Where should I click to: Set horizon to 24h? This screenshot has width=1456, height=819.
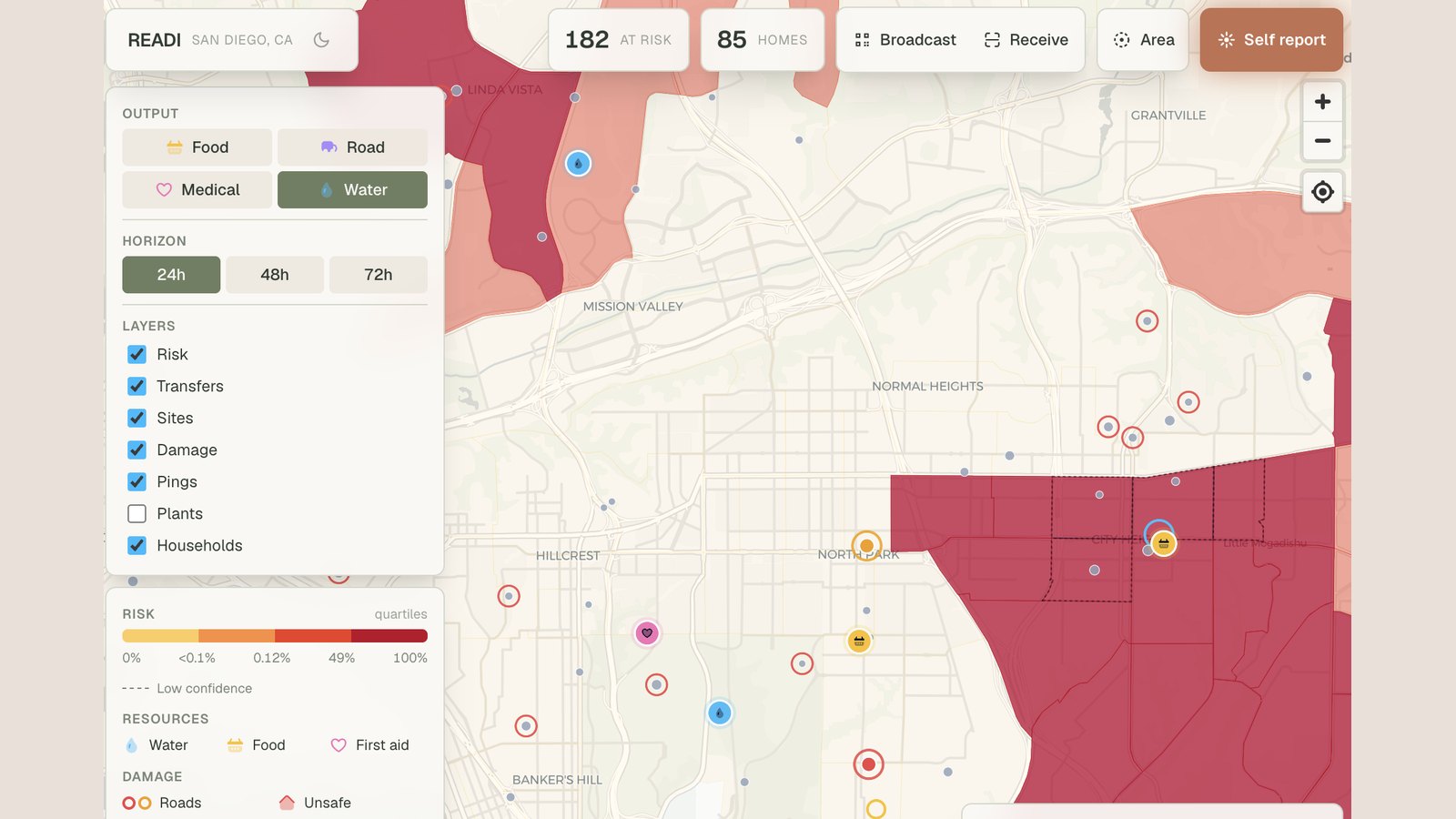(x=171, y=275)
